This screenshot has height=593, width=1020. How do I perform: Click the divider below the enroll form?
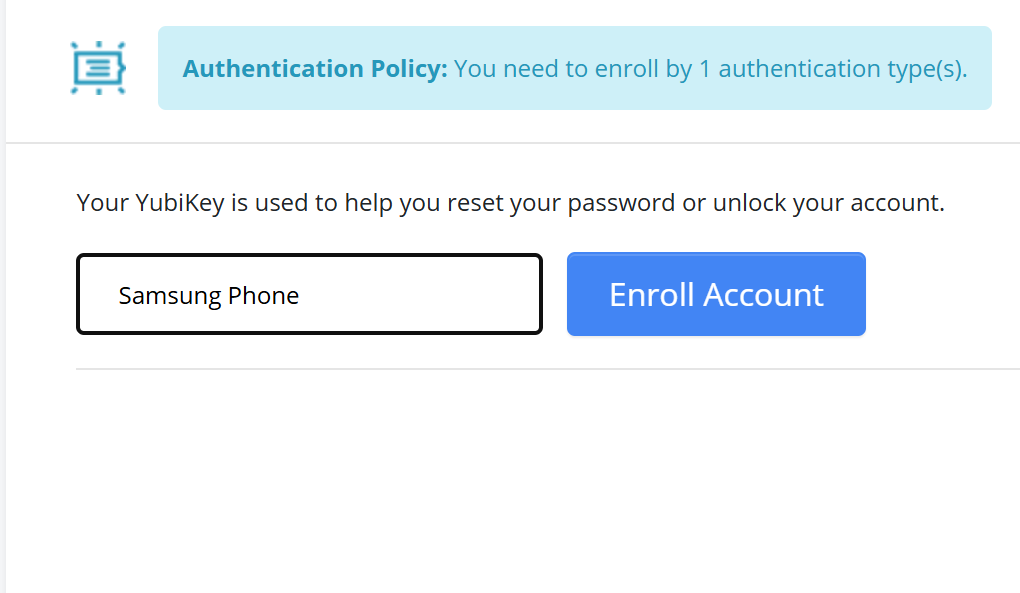(546, 369)
